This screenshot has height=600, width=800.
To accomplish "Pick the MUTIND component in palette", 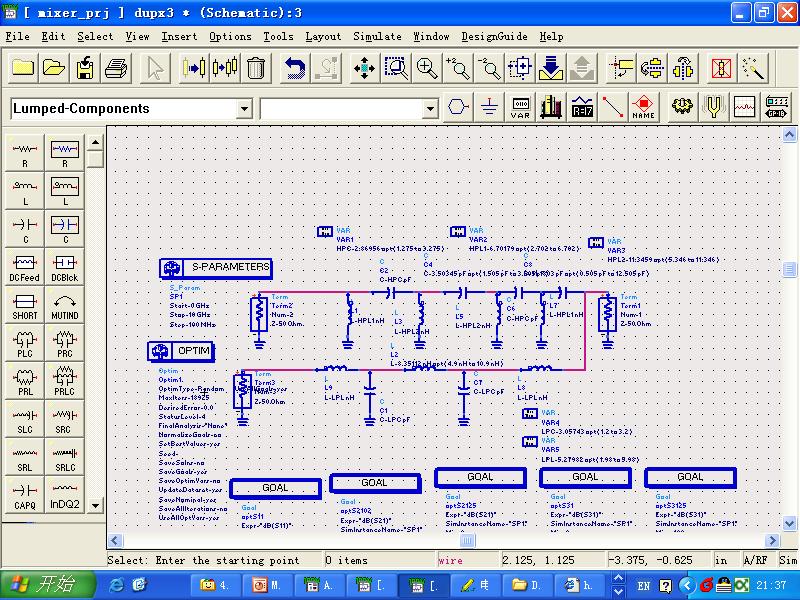I will [x=64, y=305].
